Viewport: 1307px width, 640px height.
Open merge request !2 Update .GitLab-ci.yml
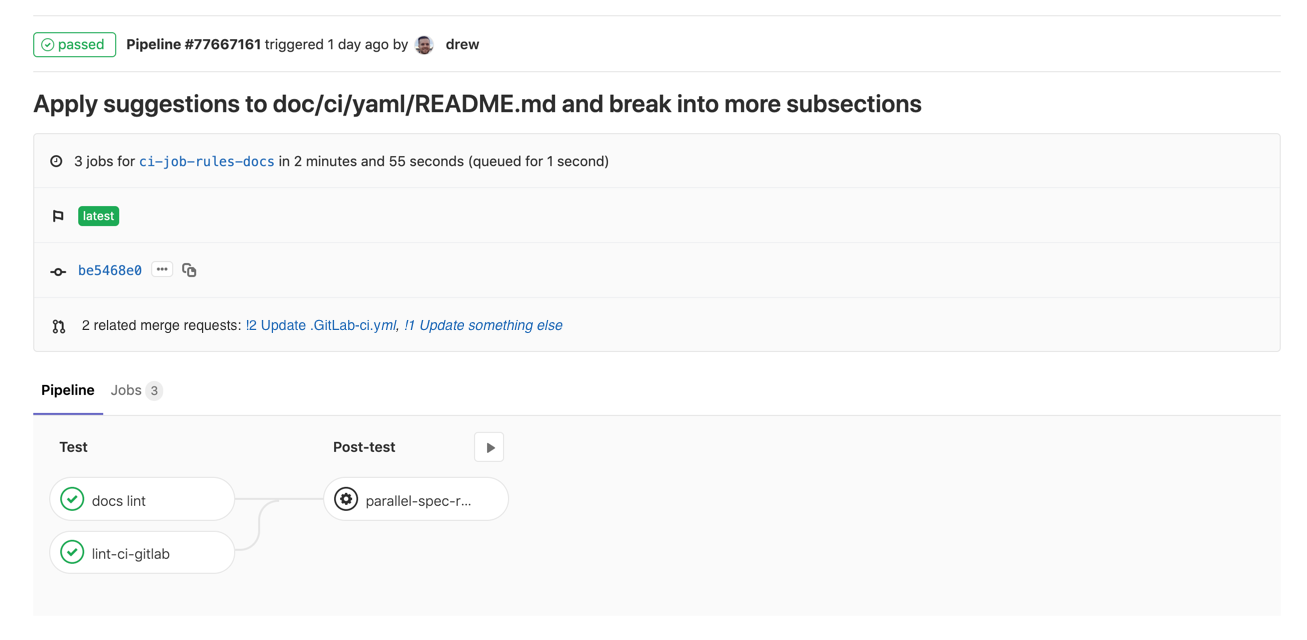pos(320,325)
